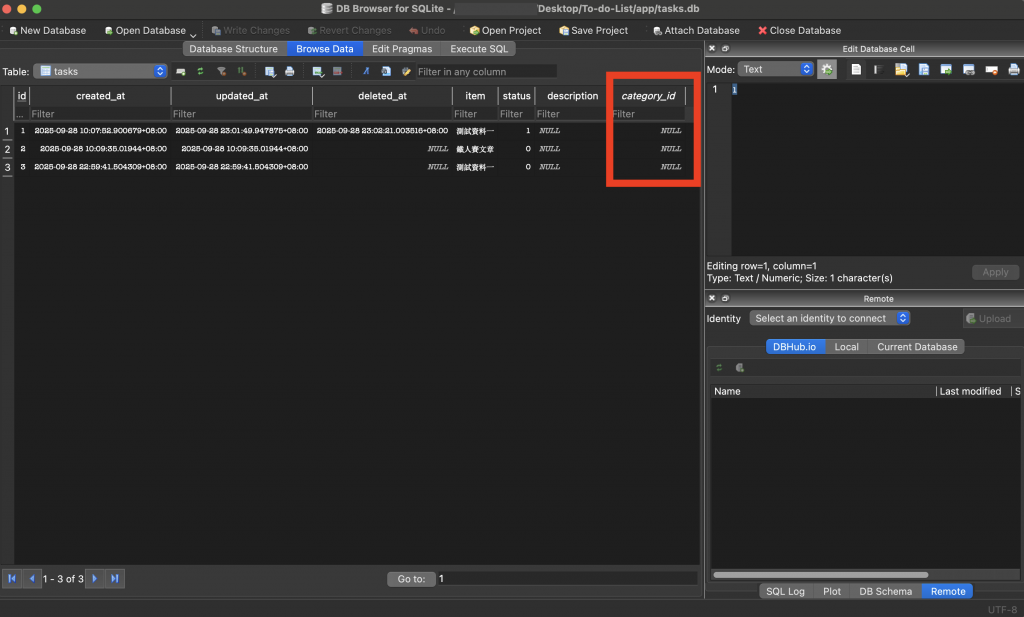Click database icon beside Remote refresh icon
This screenshot has height=617, width=1024.
click(x=740, y=368)
